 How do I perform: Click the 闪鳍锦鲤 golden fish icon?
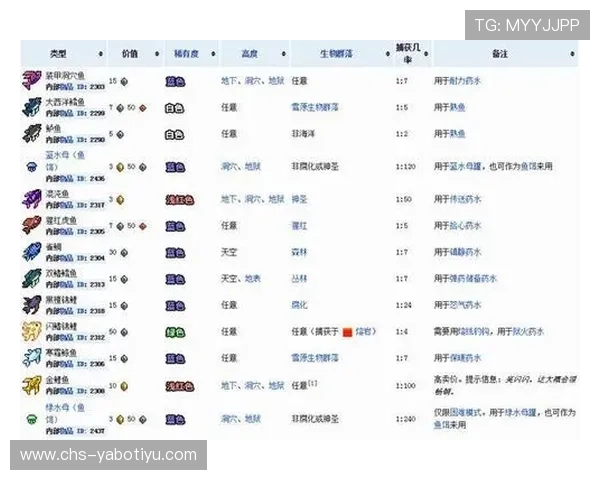coord(32,331)
